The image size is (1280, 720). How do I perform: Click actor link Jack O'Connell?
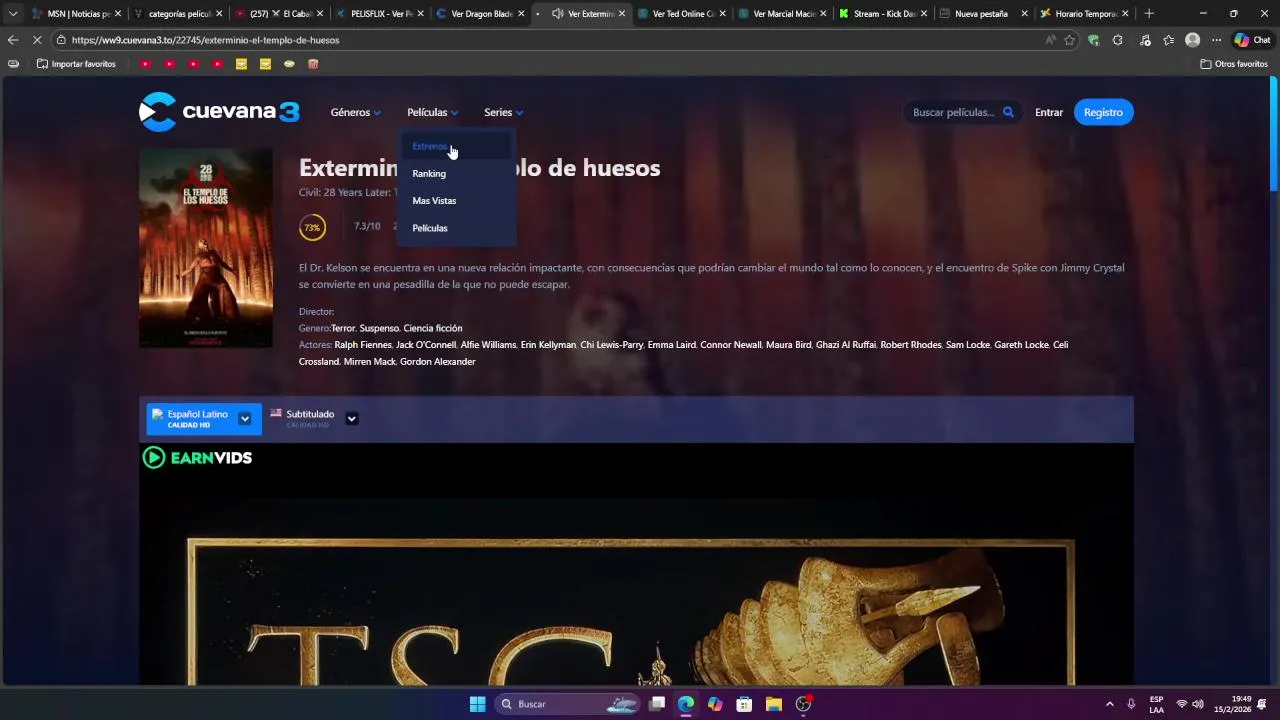pos(426,345)
